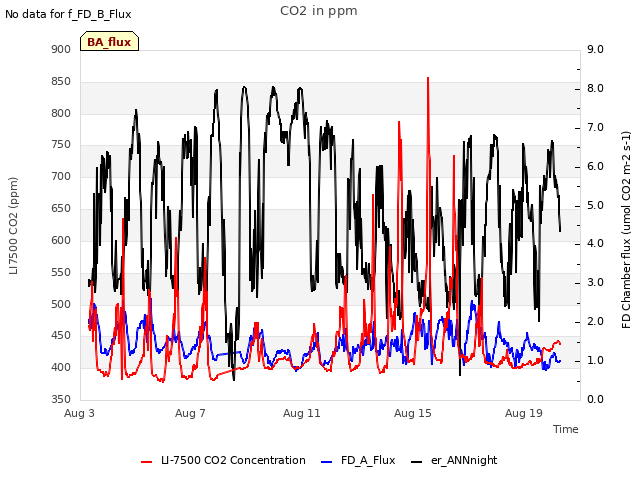Click the tallest red CO2 spike near Aug 15

click(x=428, y=78)
